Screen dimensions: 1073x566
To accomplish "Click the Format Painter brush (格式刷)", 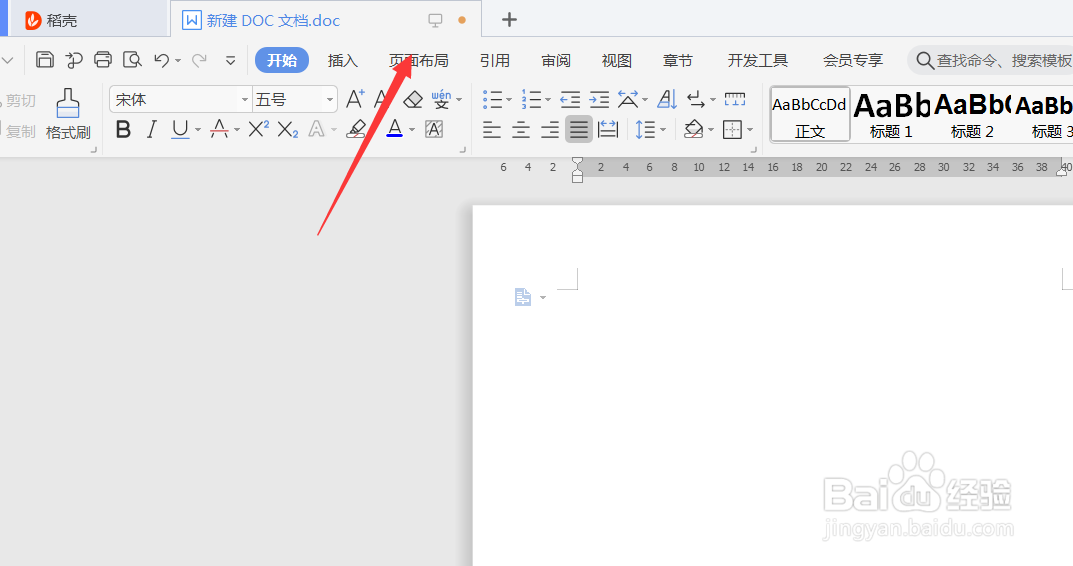I will (x=68, y=114).
